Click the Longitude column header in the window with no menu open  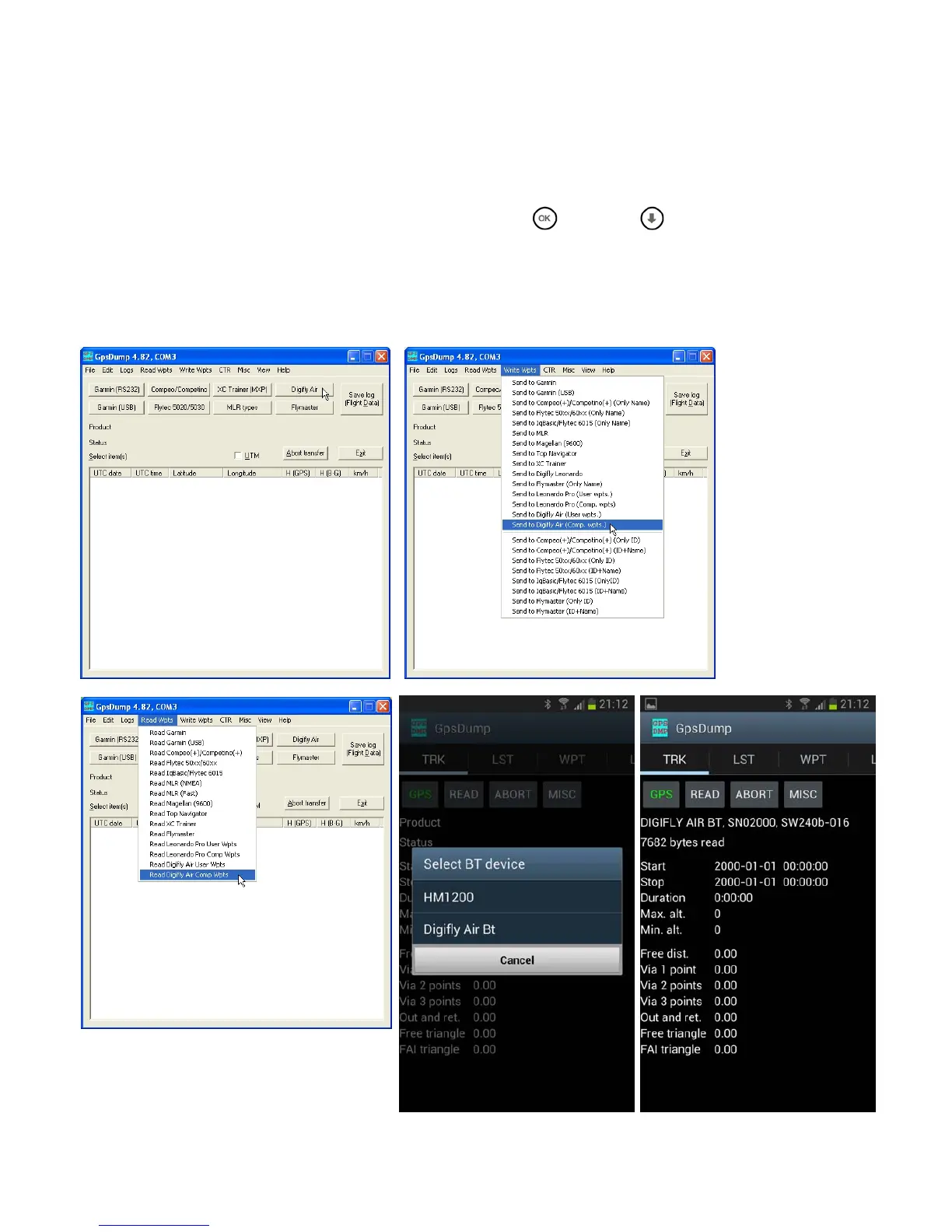pyautogui.click(x=252, y=473)
